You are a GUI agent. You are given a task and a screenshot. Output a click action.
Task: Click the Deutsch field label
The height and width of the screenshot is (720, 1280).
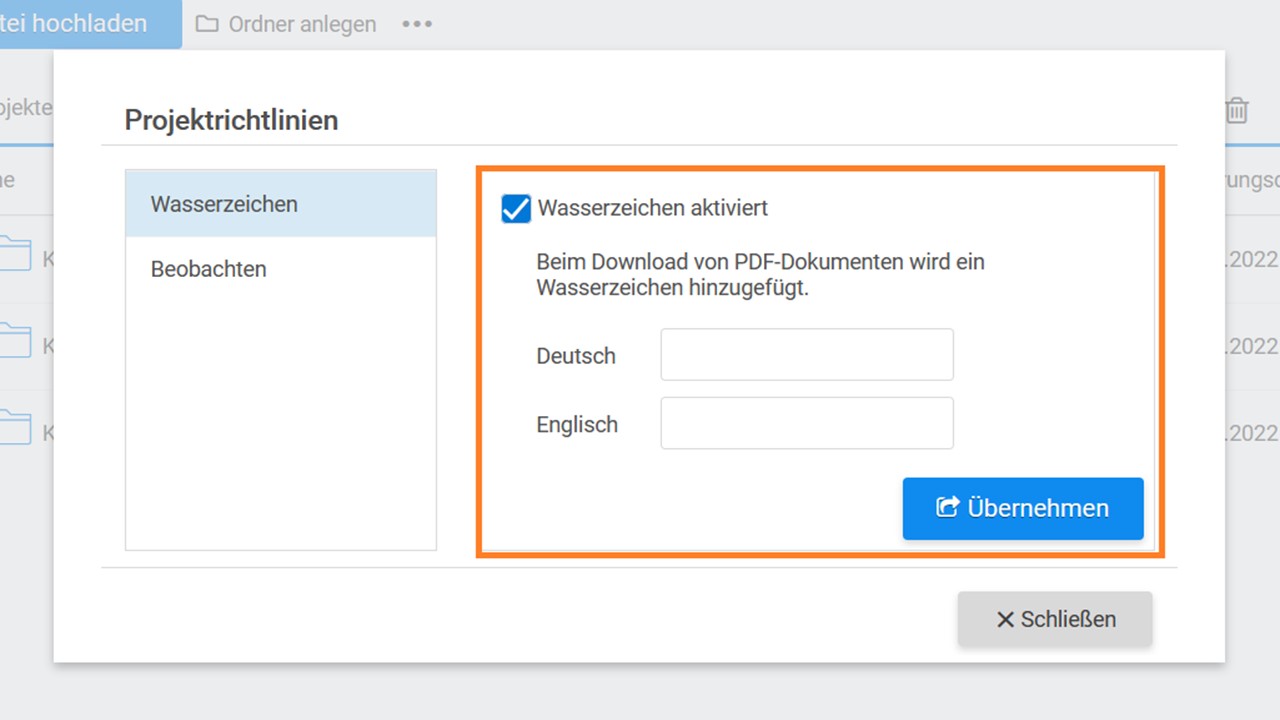point(576,356)
